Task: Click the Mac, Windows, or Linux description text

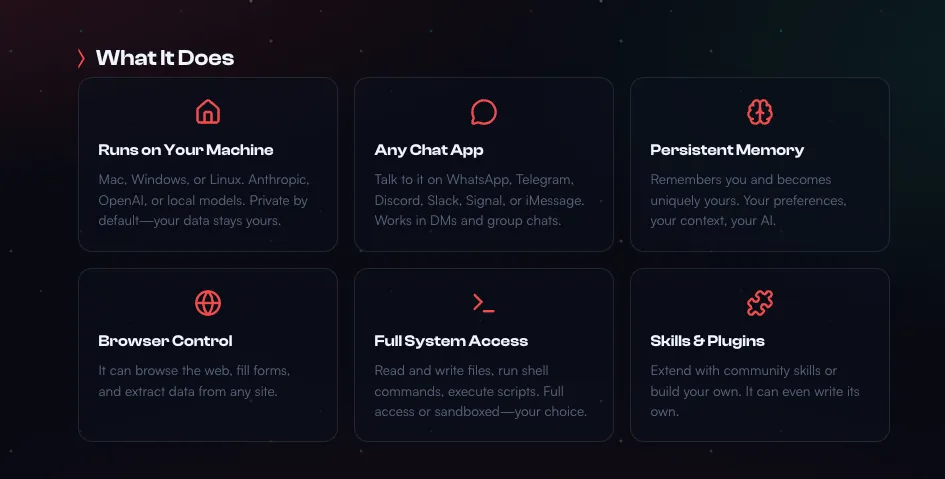Action: pyautogui.click(x=204, y=200)
